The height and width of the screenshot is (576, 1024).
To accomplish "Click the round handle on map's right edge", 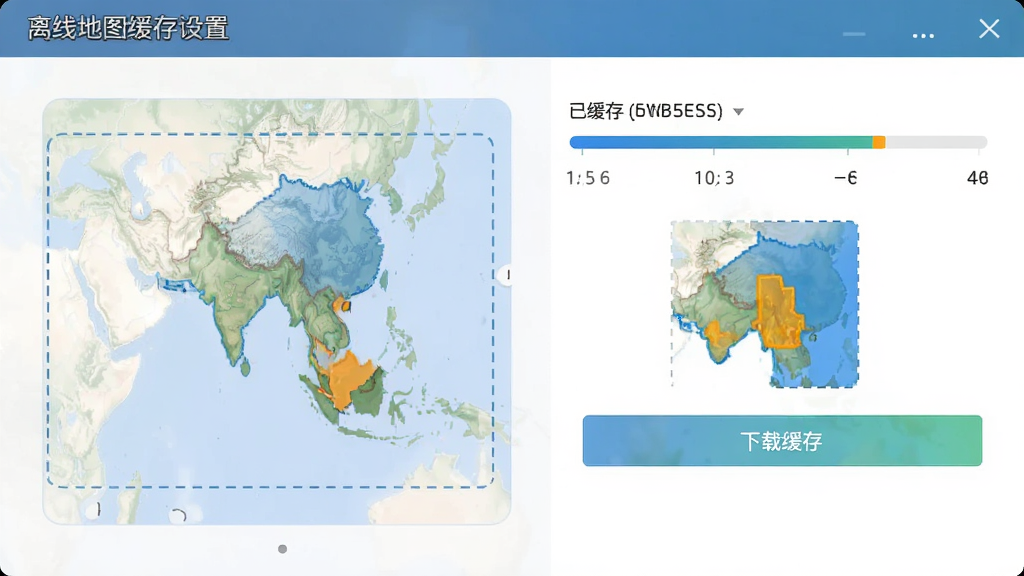I will [506, 275].
